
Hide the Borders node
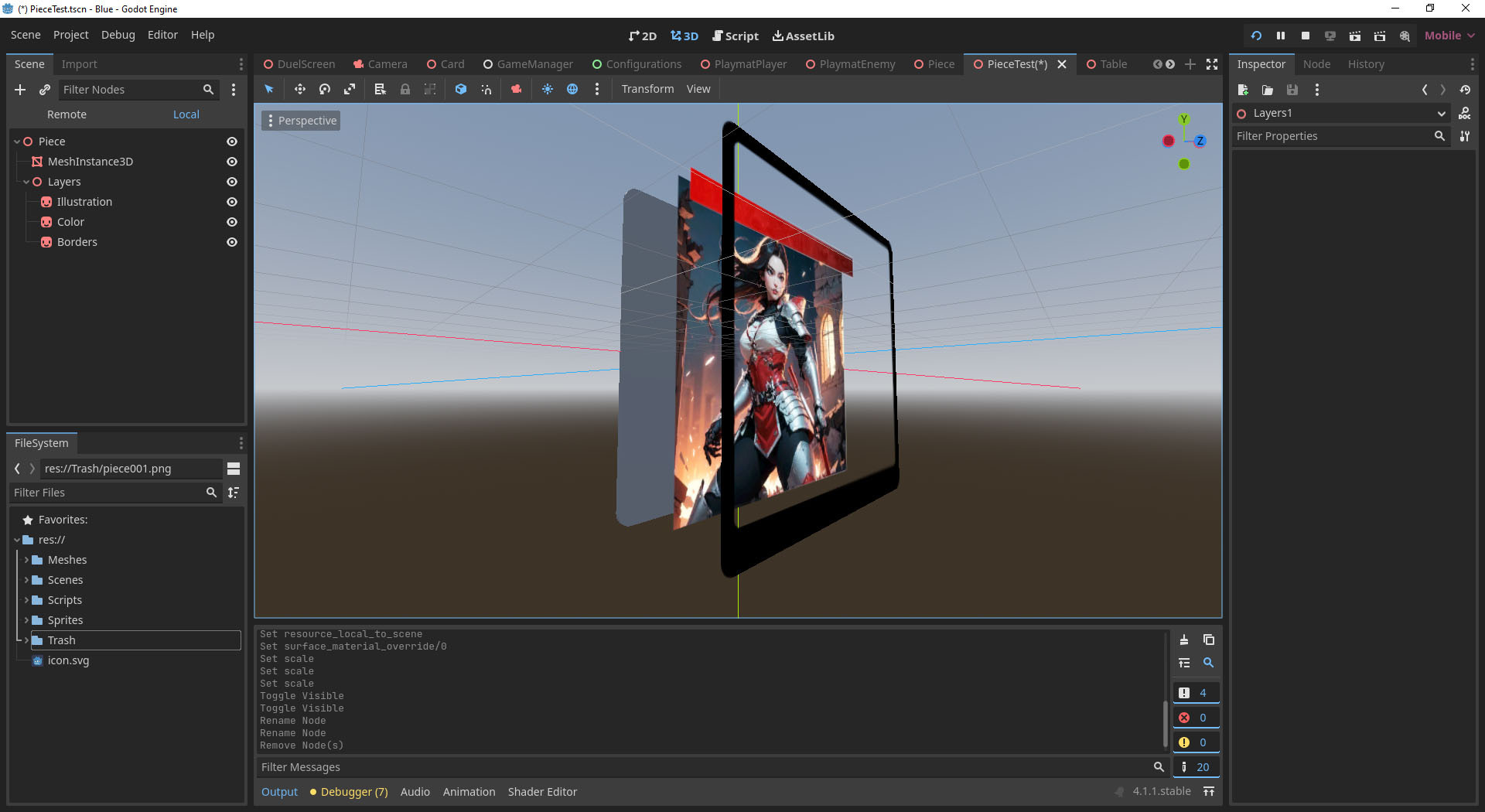pos(231,242)
